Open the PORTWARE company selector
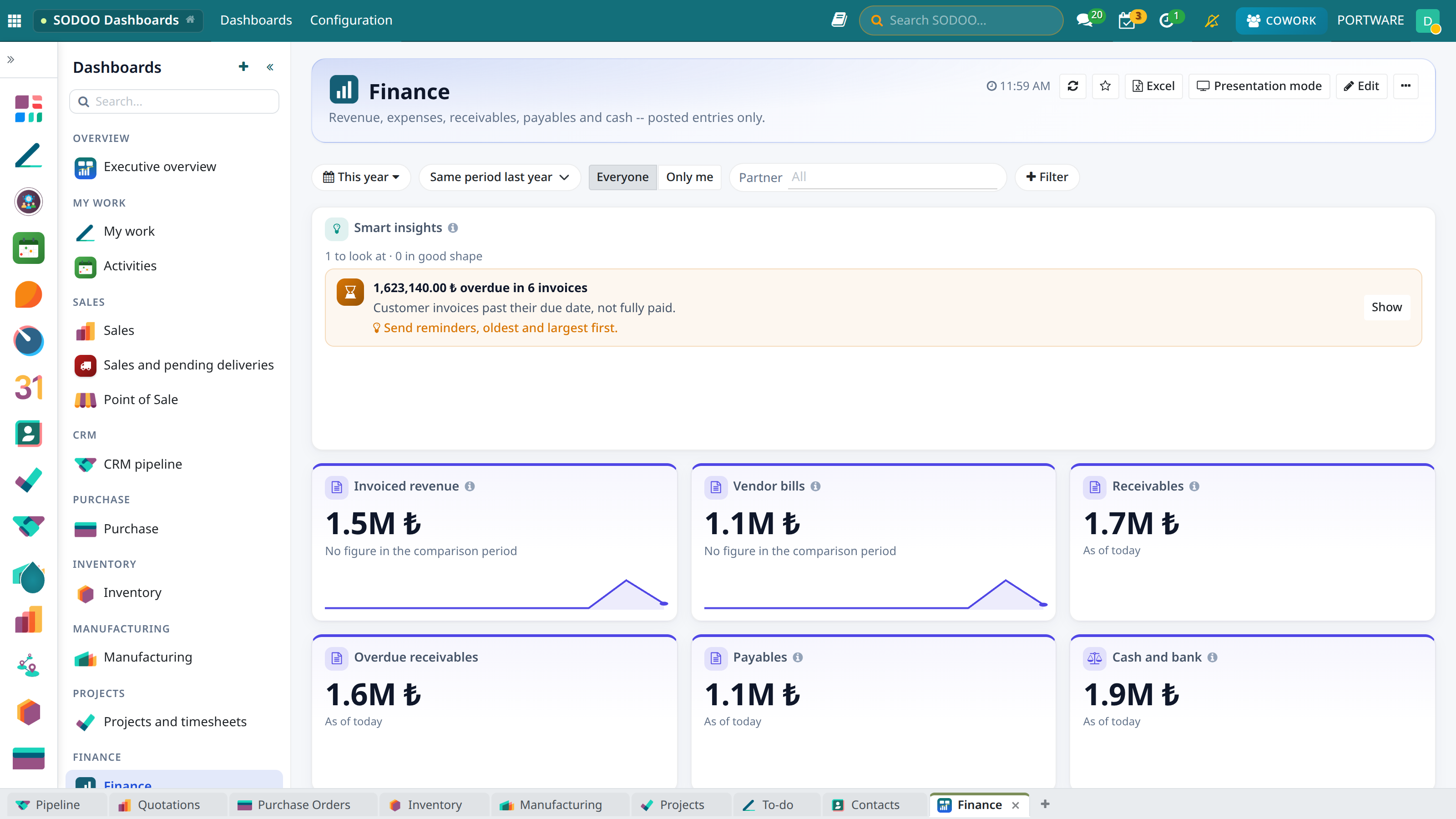Image resolution: width=1456 pixels, height=819 pixels. 1370,20
